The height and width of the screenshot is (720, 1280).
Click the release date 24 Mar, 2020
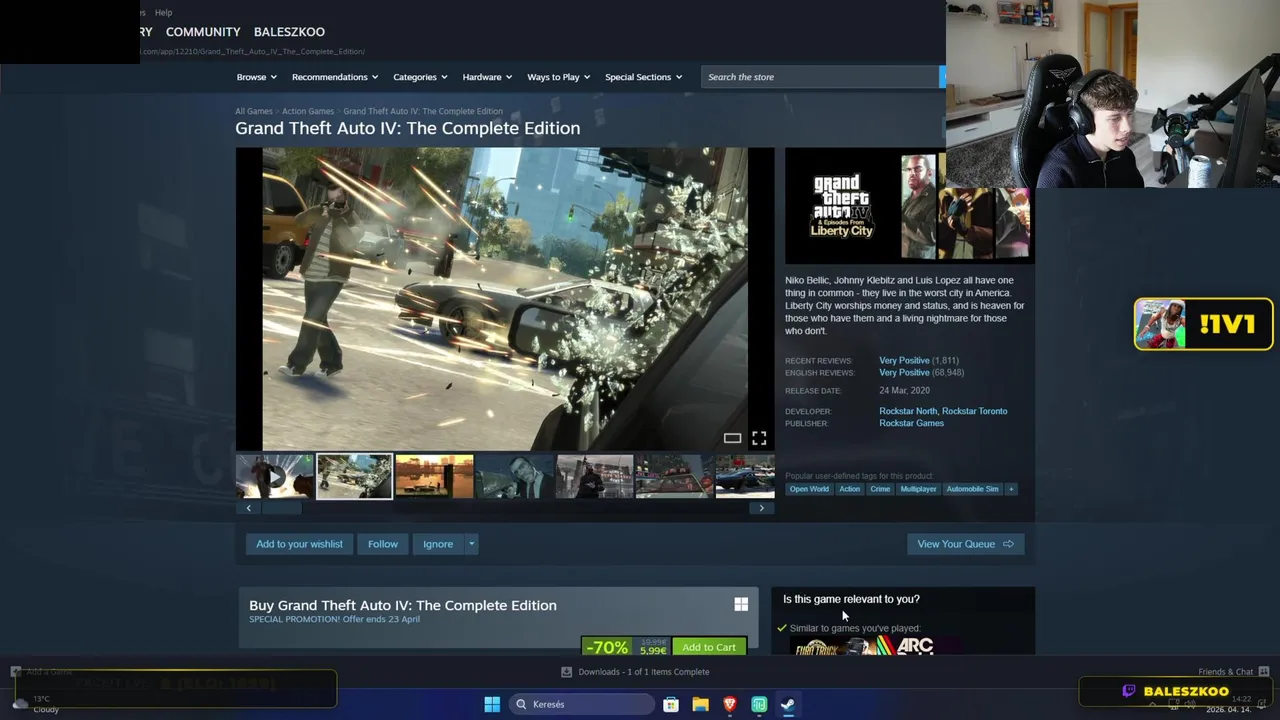tap(904, 391)
